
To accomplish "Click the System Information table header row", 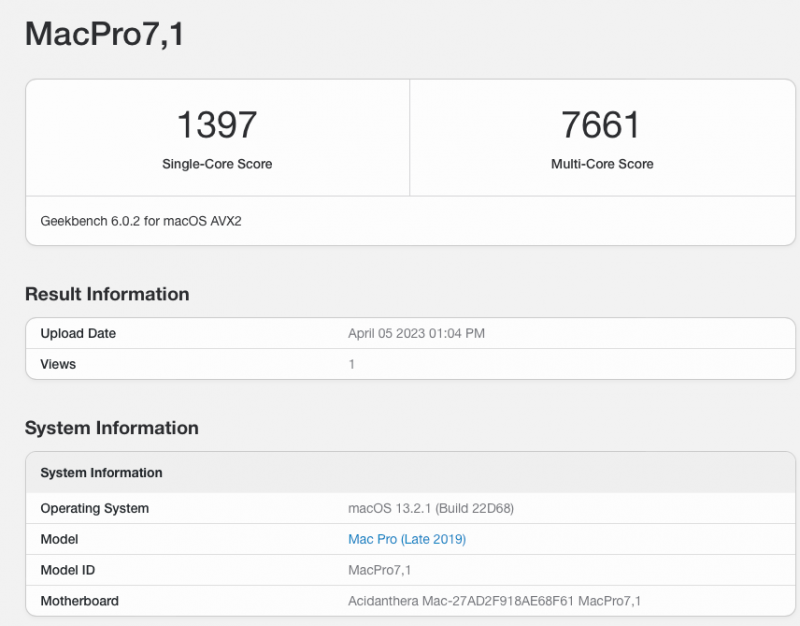I will pos(101,472).
